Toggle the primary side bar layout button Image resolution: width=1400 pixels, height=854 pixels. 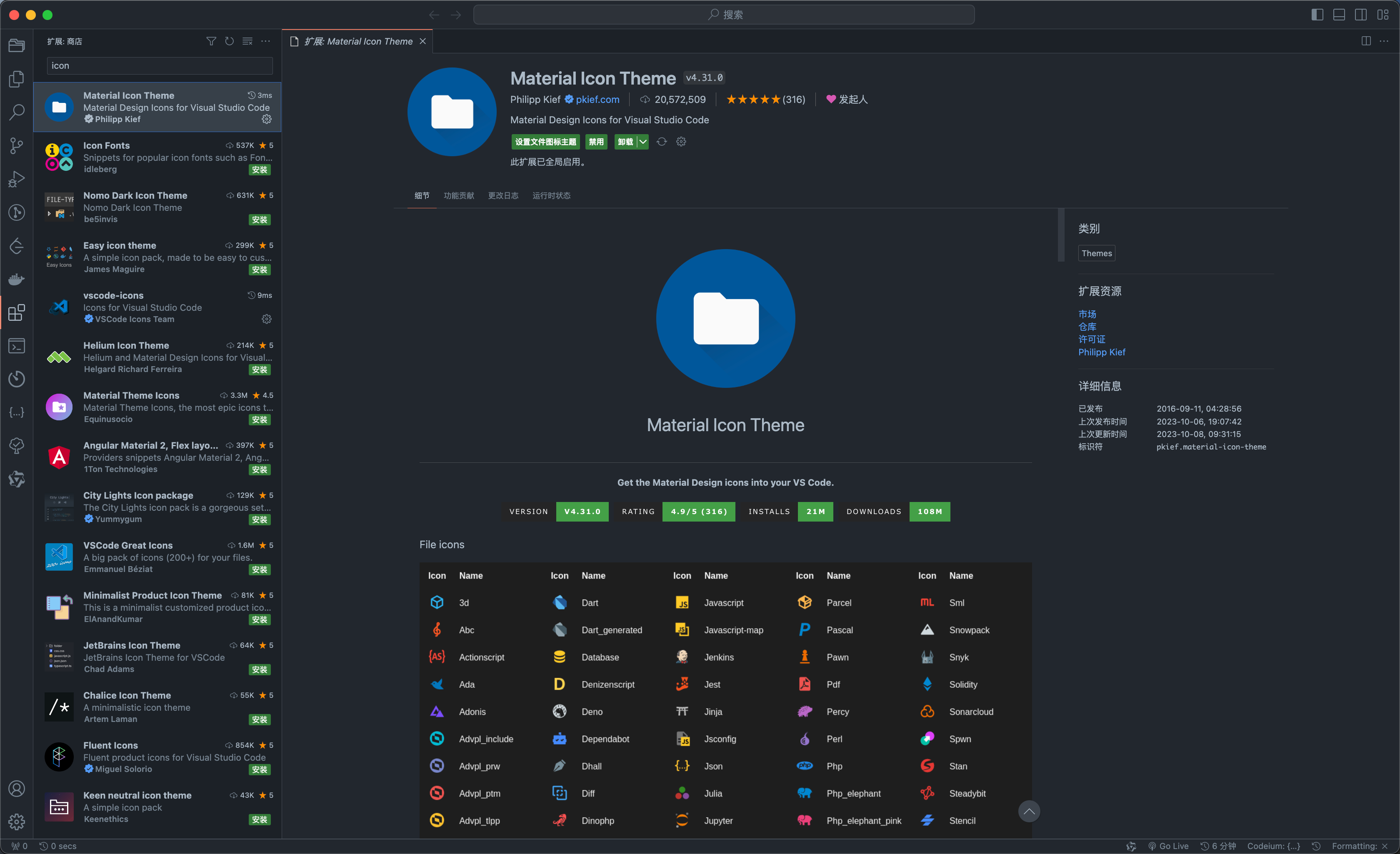click(x=1317, y=15)
